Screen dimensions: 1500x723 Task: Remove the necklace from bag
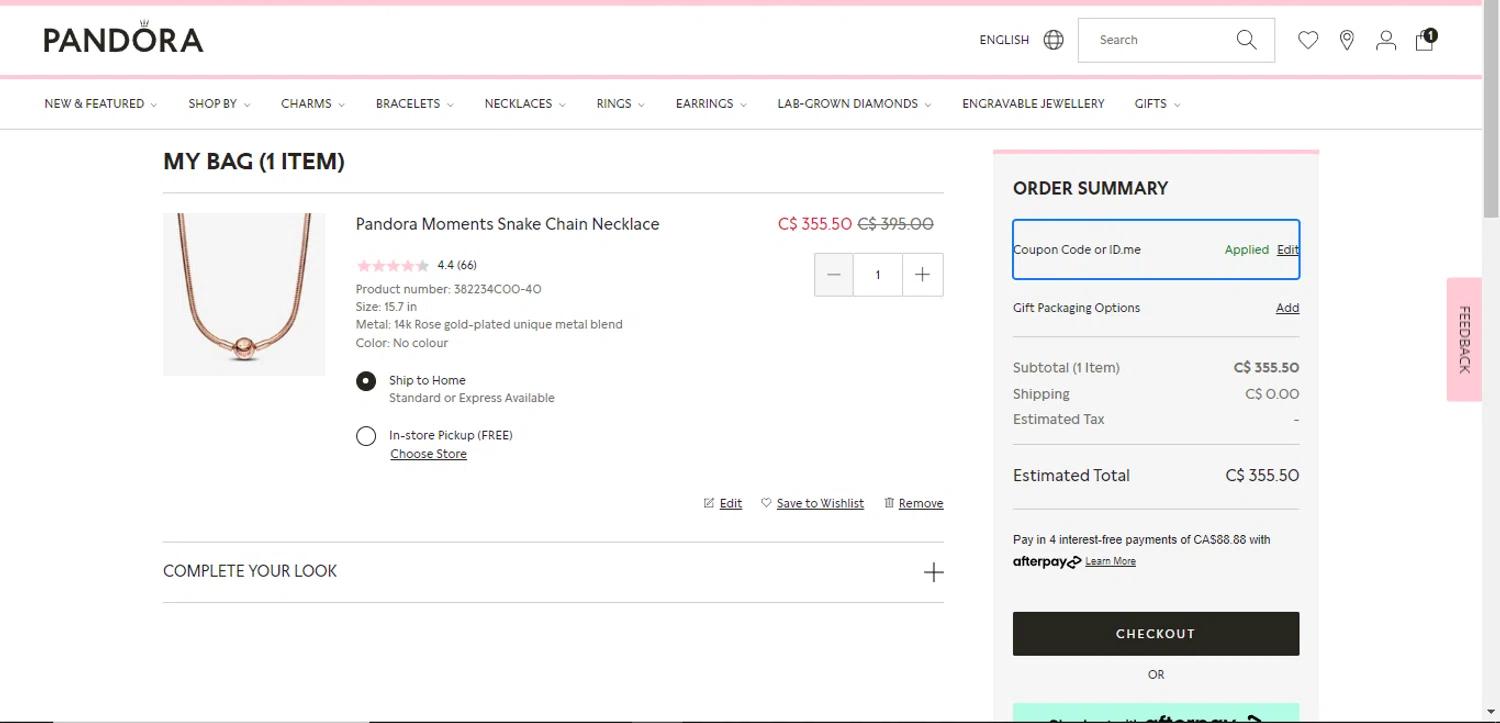[913, 504]
